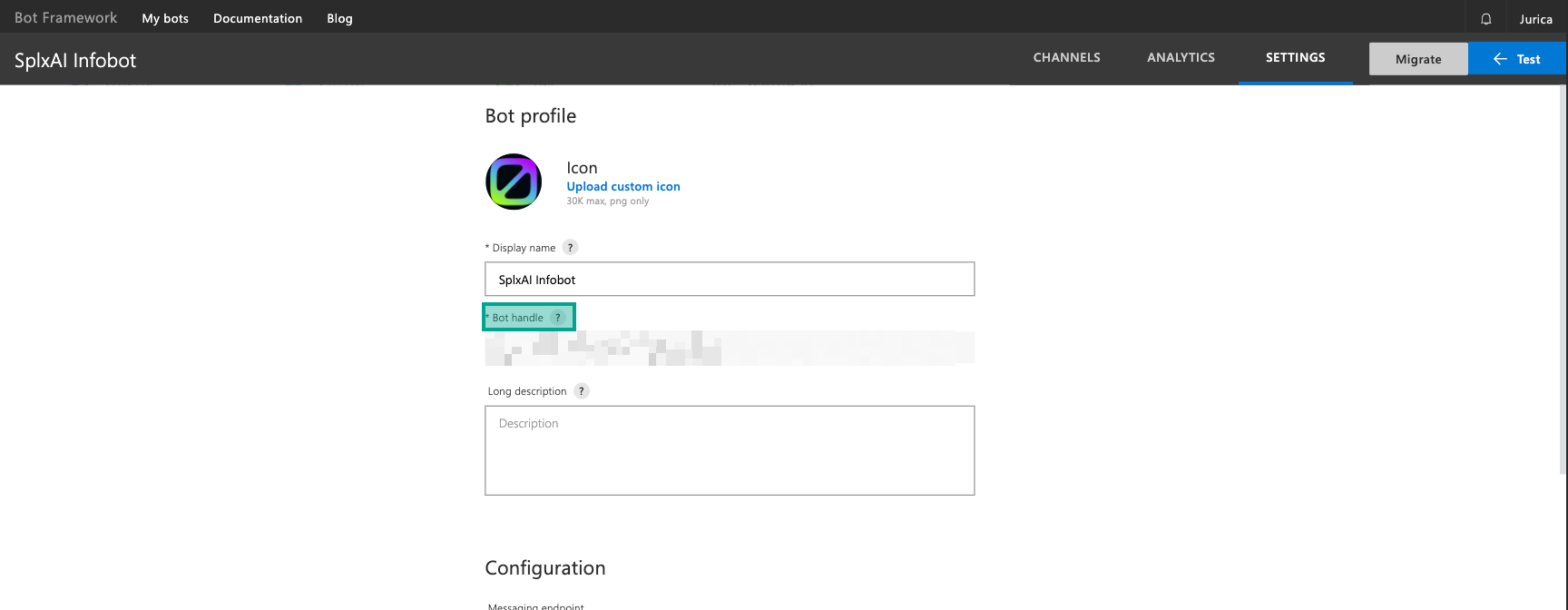Click the Upload custom icon link
The width and height of the screenshot is (1568, 610).
[623, 186]
